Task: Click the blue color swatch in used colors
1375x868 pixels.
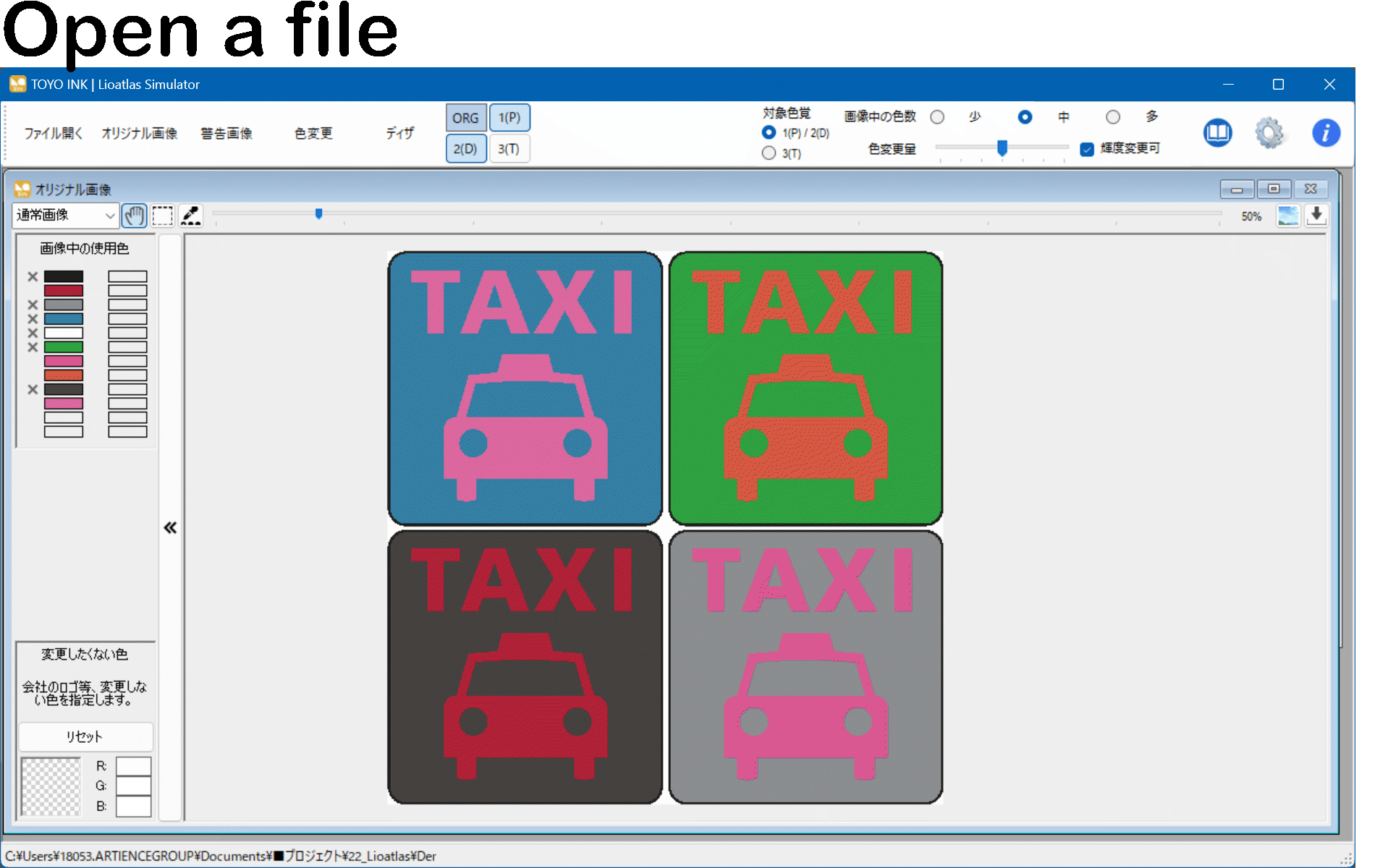Action: 64,319
